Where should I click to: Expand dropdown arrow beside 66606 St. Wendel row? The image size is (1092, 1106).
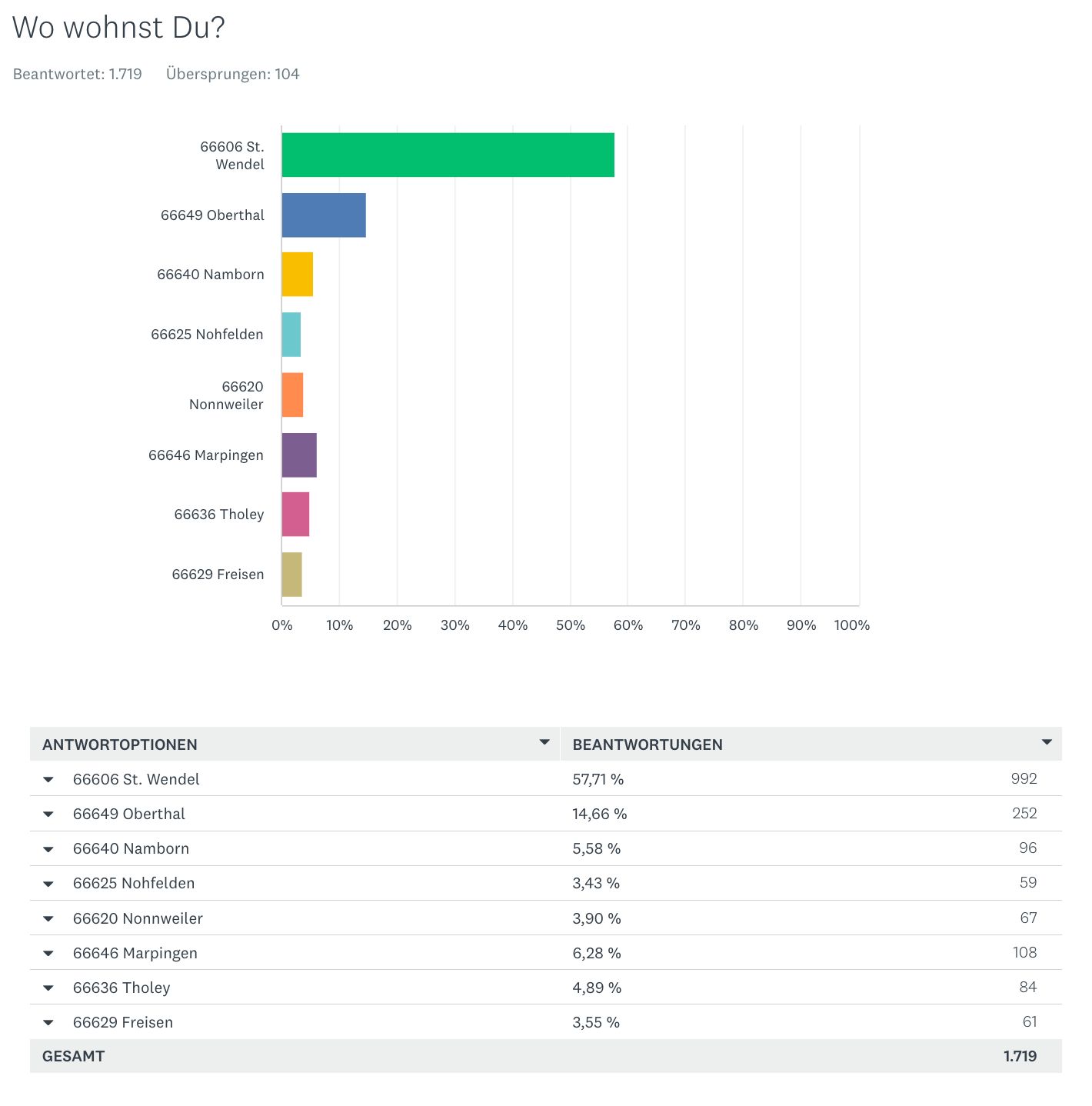pyautogui.click(x=48, y=780)
